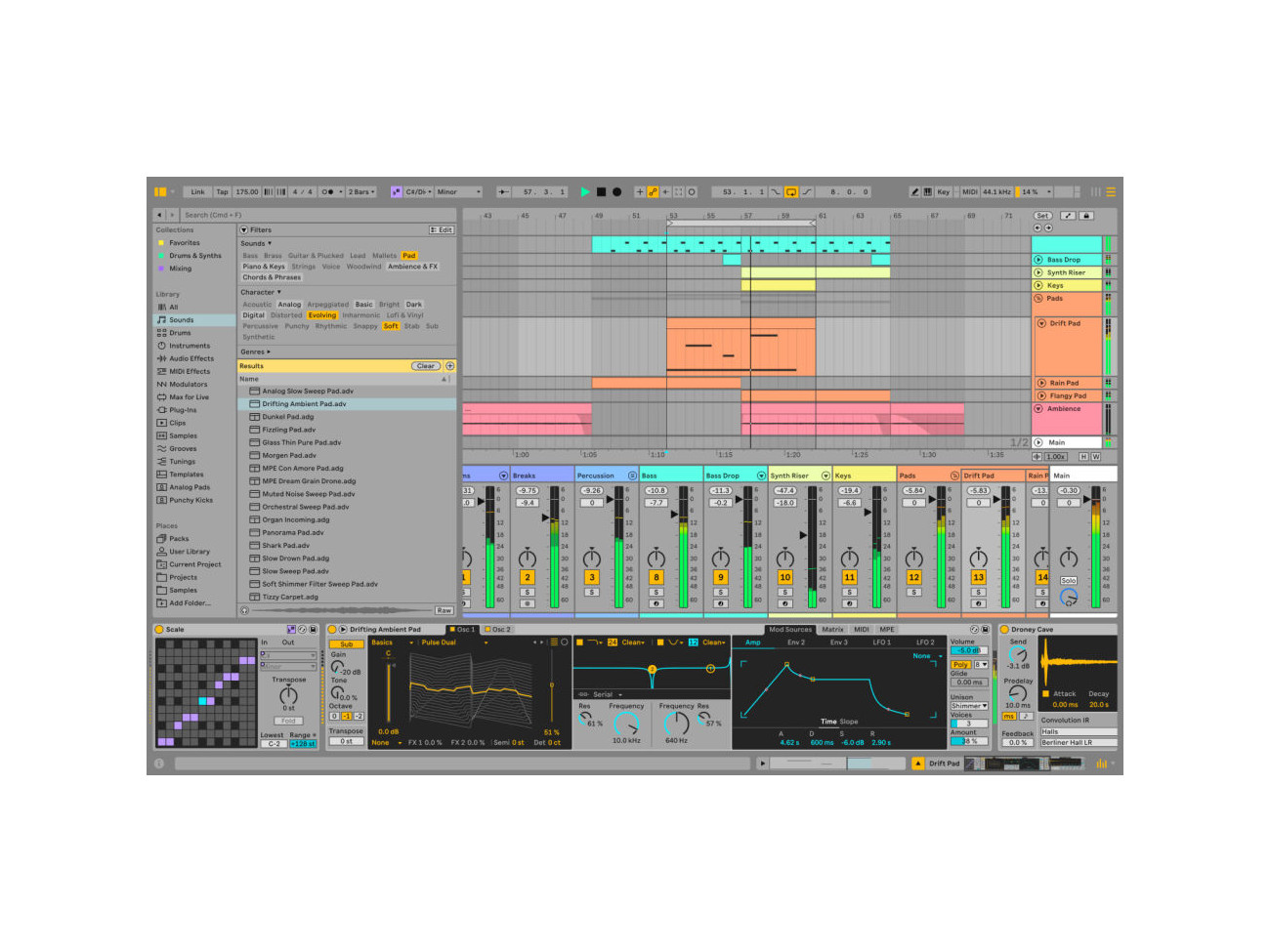Start playback with the green Play button
1270x952 pixels.
(585, 192)
